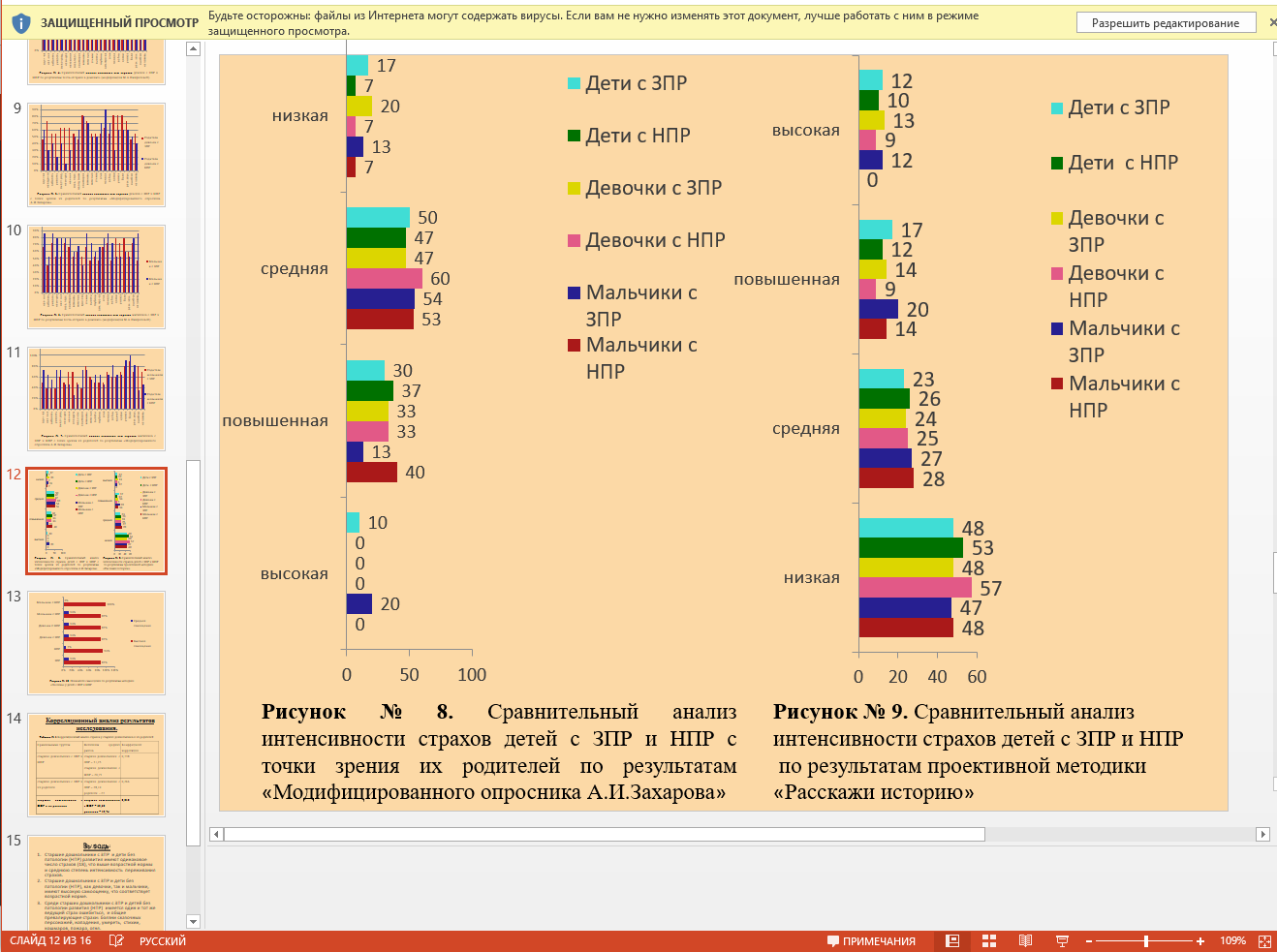Viewport: 1277px width, 952px height.
Task: Close the protected view warning bar
Action: point(1272,22)
